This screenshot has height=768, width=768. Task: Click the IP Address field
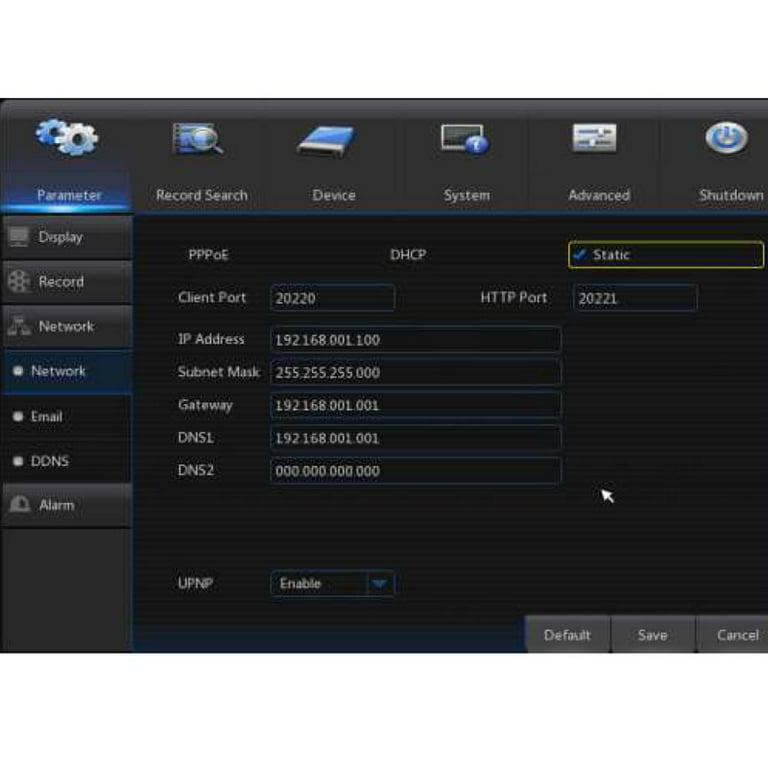coord(415,340)
